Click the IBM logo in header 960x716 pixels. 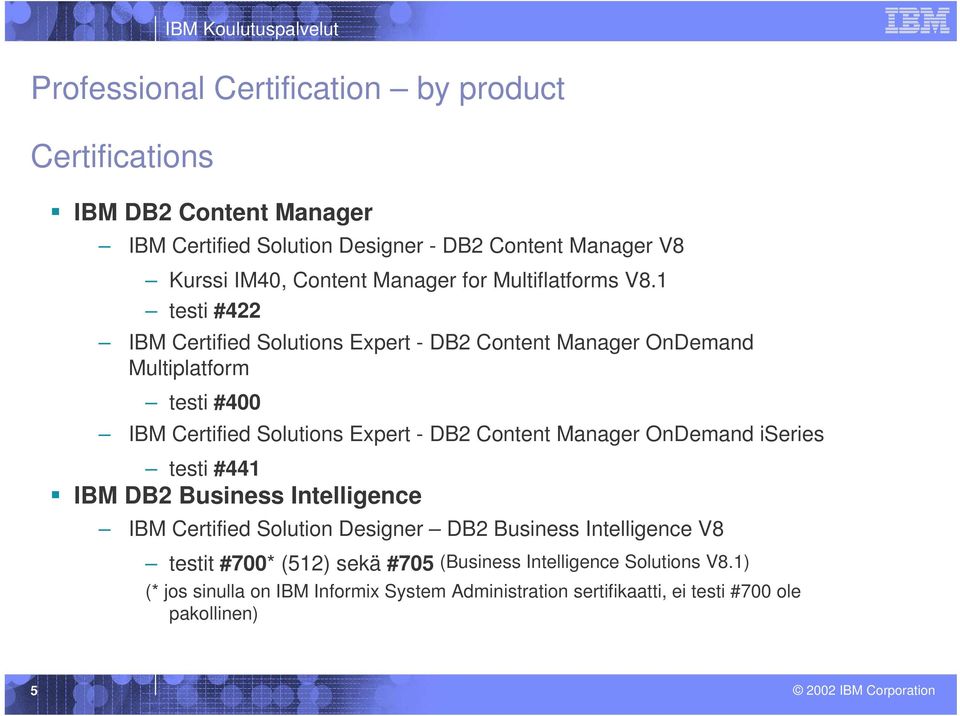(917, 21)
